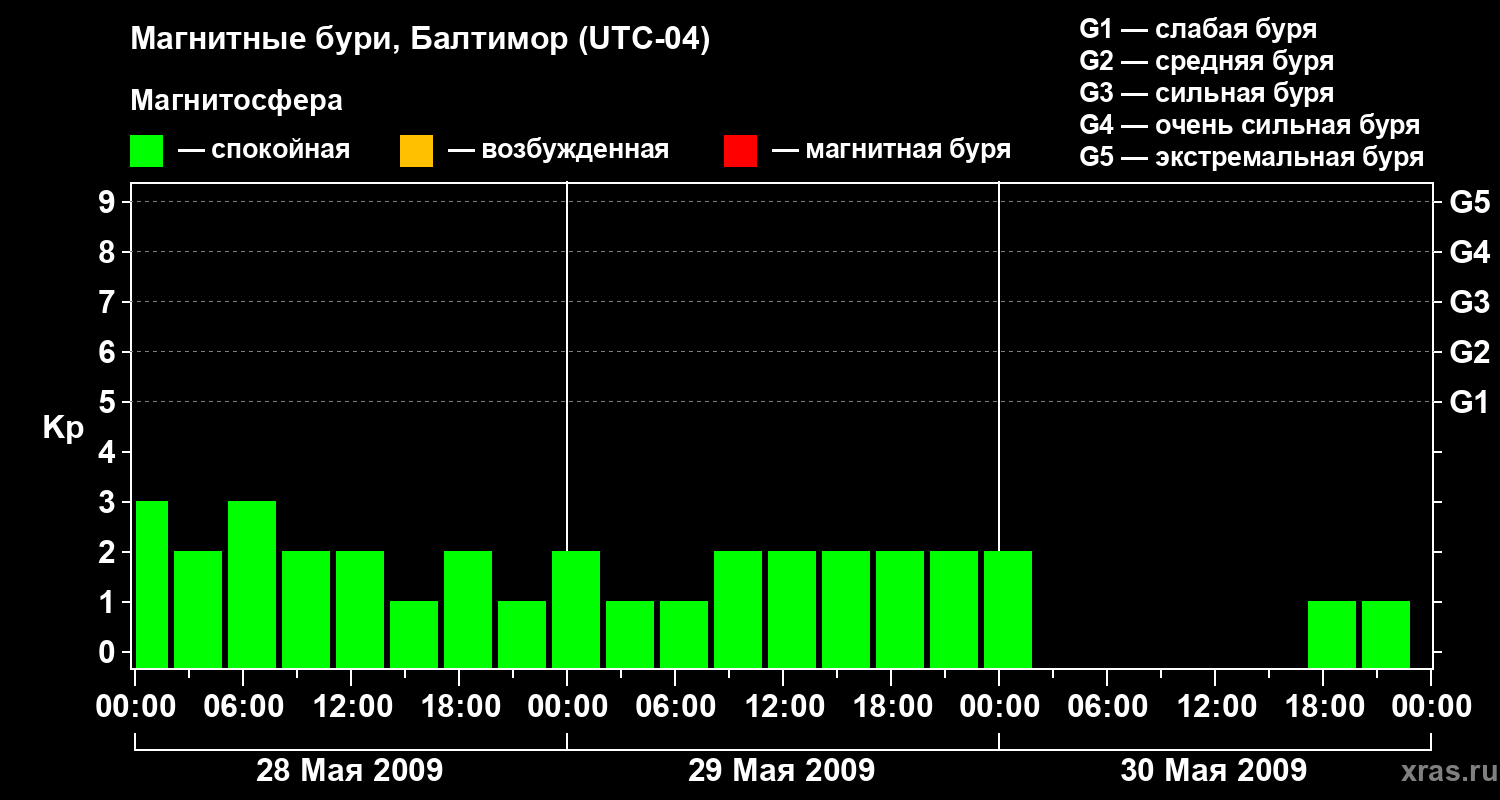Click the '00:00' label between 28 and 29 Мая
Screen dimensions: 1500x800
568,706
